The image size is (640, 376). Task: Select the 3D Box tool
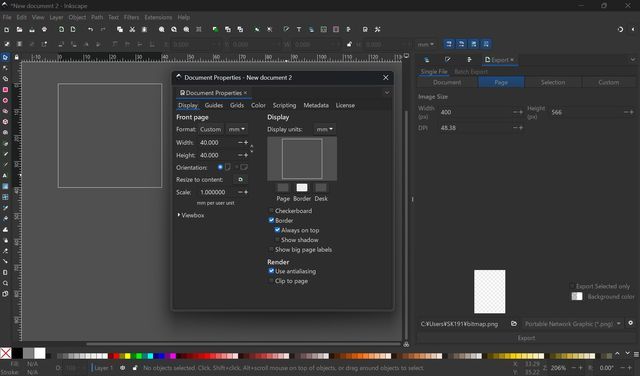(x=5, y=122)
